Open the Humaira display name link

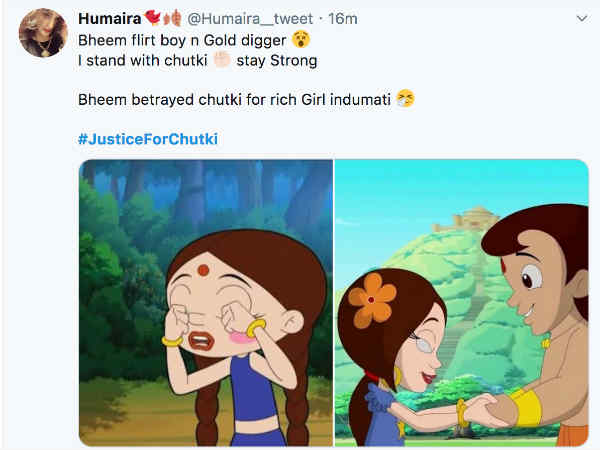coord(108,19)
